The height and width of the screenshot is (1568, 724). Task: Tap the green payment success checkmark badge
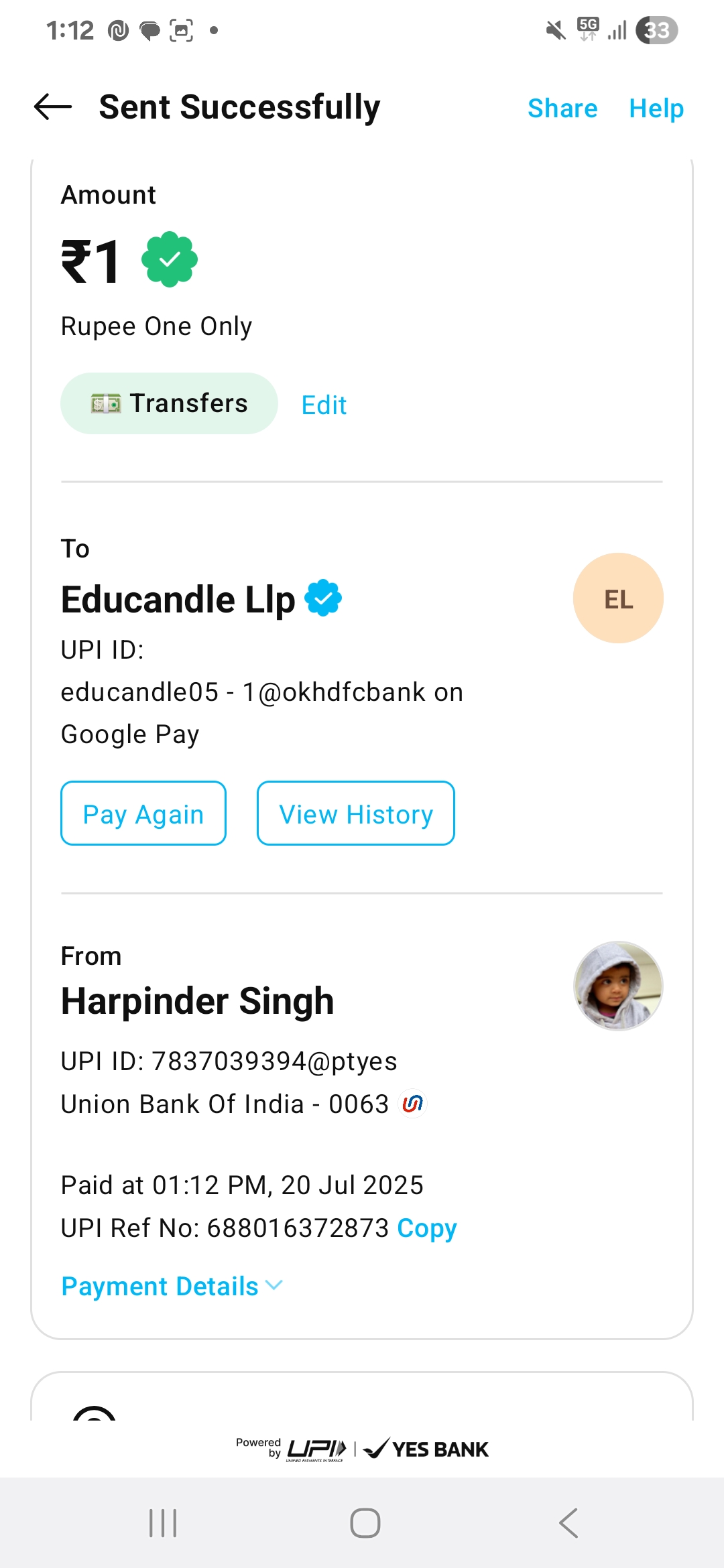tap(170, 259)
